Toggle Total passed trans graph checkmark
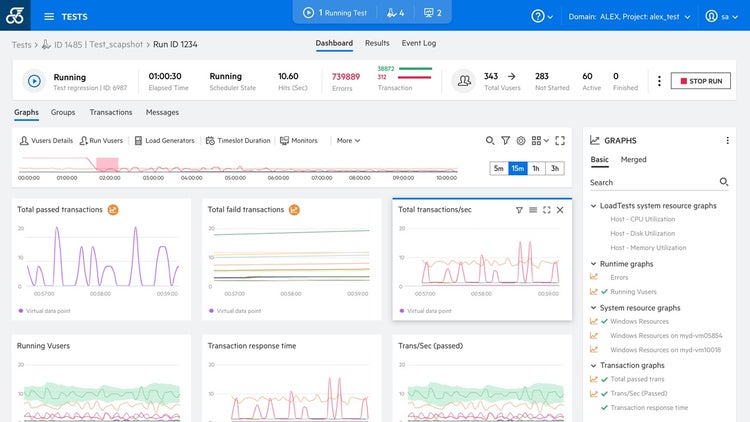 click(x=605, y=379)
